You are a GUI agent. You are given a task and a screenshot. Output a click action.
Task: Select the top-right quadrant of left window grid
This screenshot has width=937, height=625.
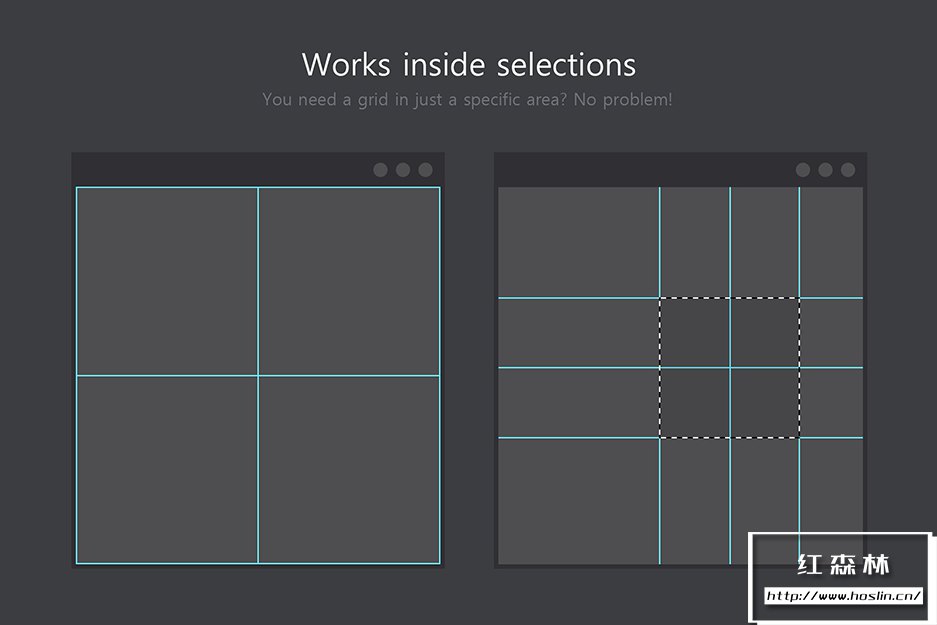point(349,281)
